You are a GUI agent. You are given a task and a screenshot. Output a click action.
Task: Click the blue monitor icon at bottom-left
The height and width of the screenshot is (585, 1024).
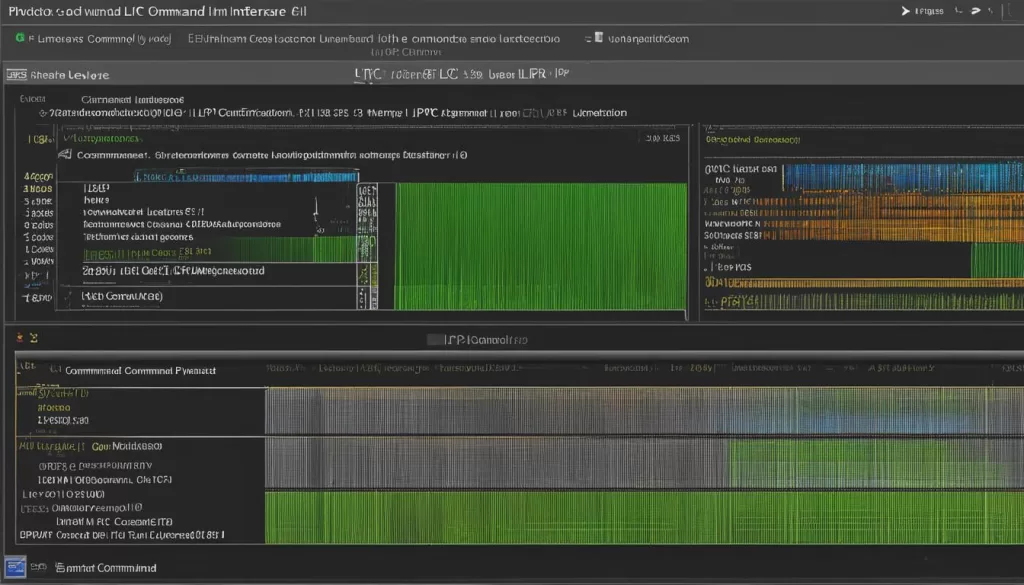15,568
